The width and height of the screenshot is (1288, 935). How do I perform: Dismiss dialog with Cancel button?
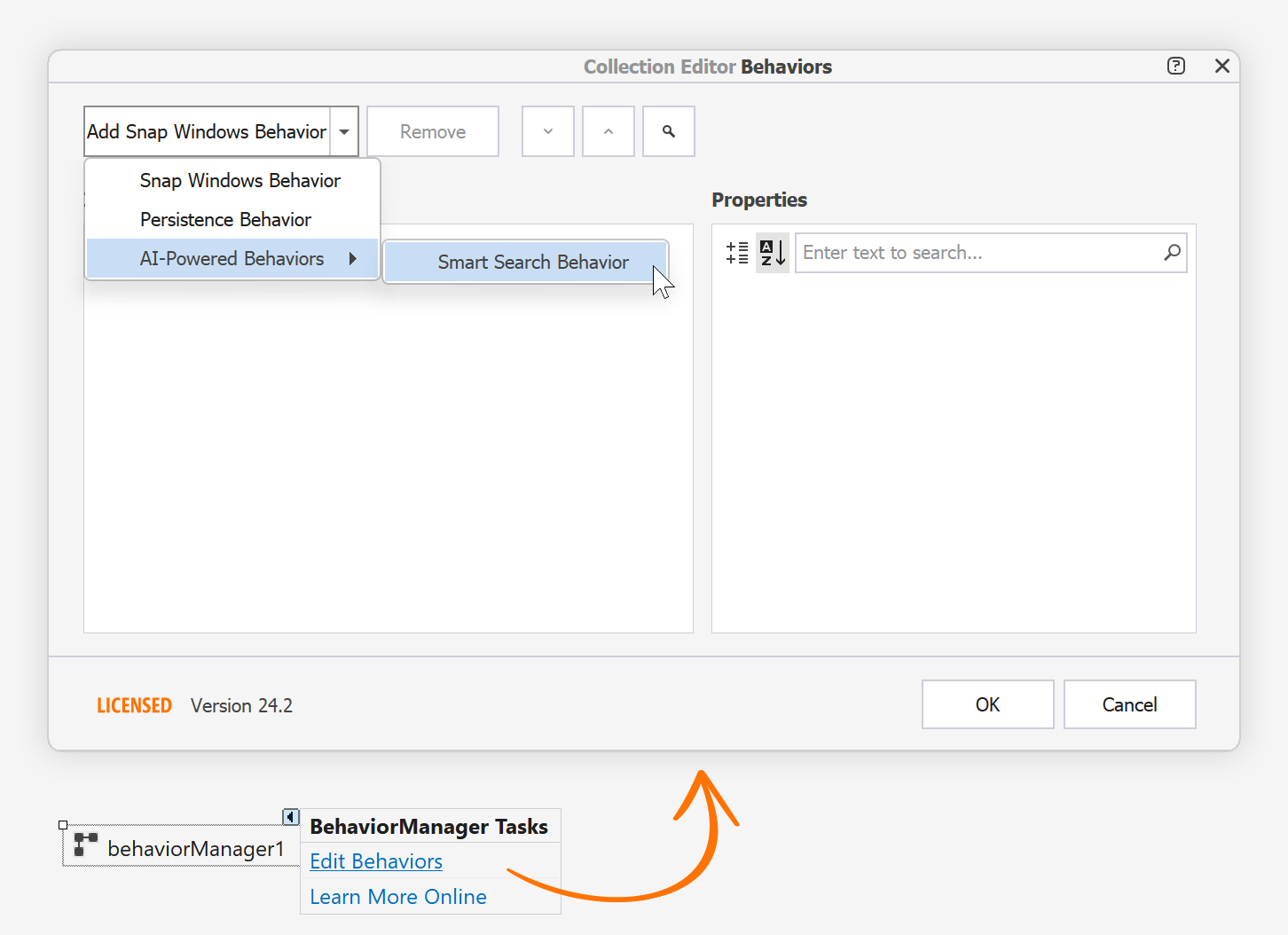tap(1129, 704)
